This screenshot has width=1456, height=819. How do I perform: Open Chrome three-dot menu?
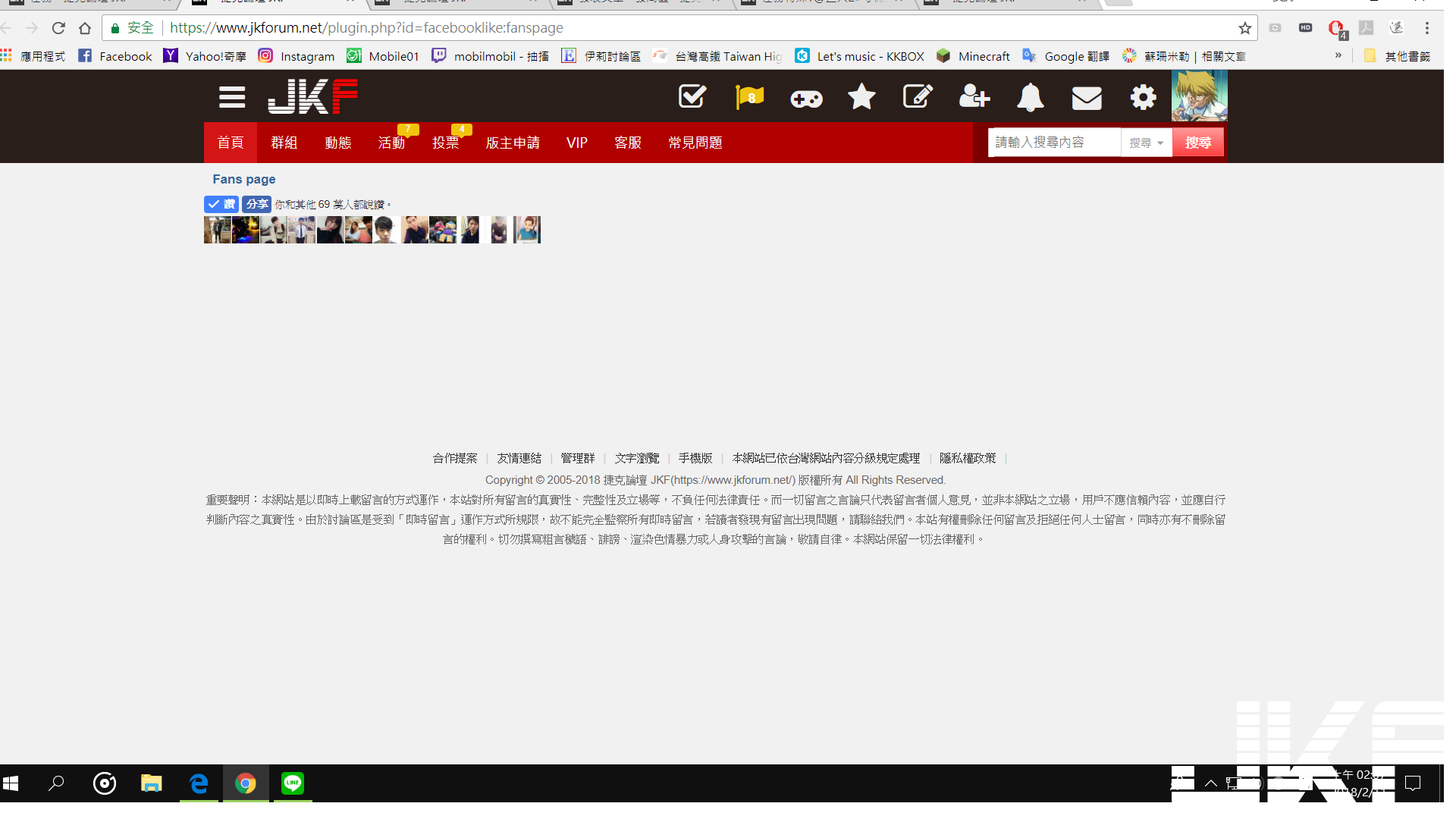pyautogui.click(x=1427, y=28)
